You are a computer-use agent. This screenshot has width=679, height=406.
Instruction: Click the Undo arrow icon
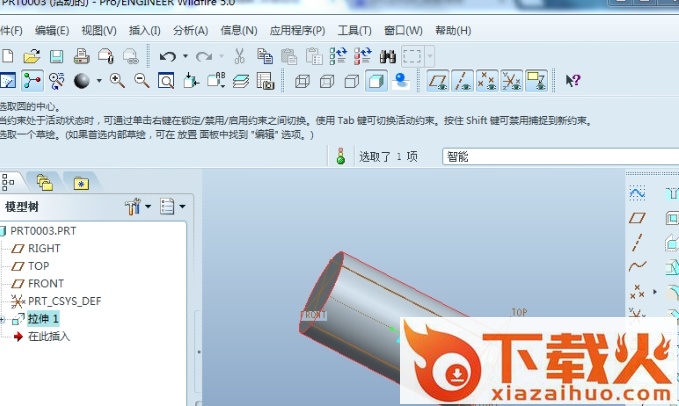point(167,56)
